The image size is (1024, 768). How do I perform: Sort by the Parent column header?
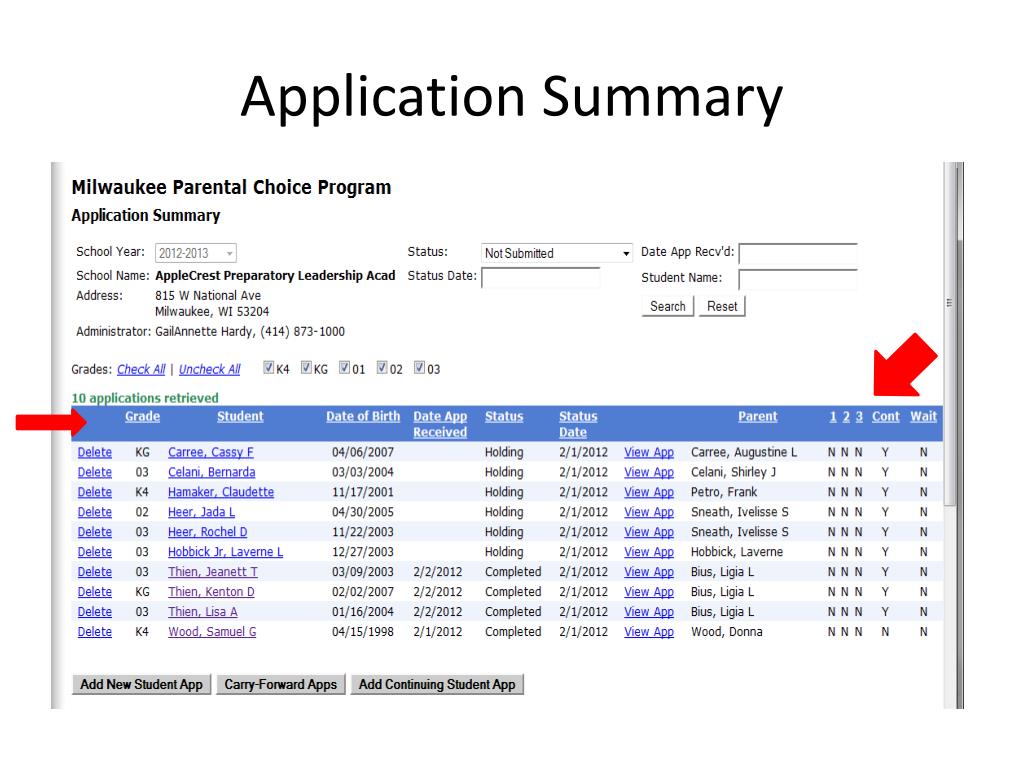click(758, 416)
